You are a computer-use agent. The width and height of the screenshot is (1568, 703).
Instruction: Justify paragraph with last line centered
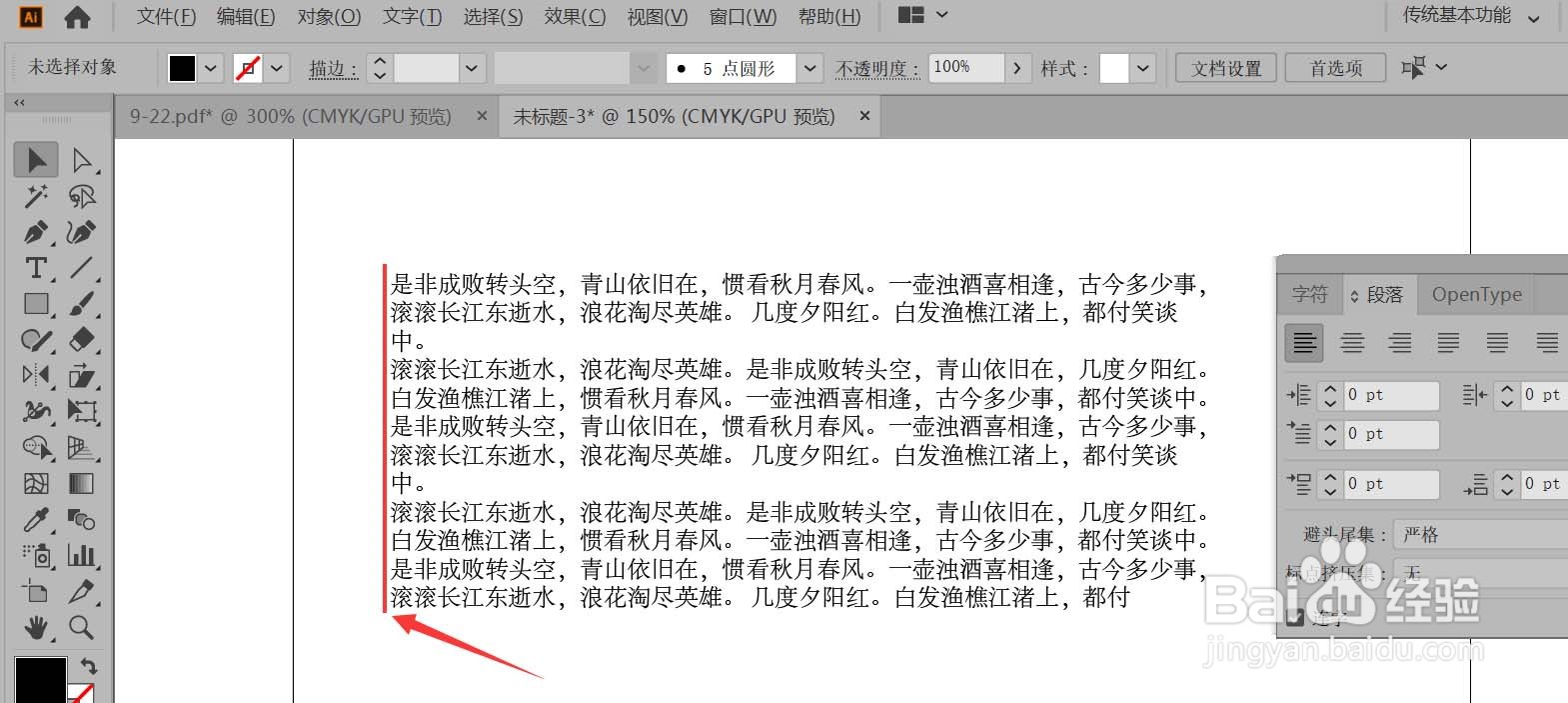1497,343
